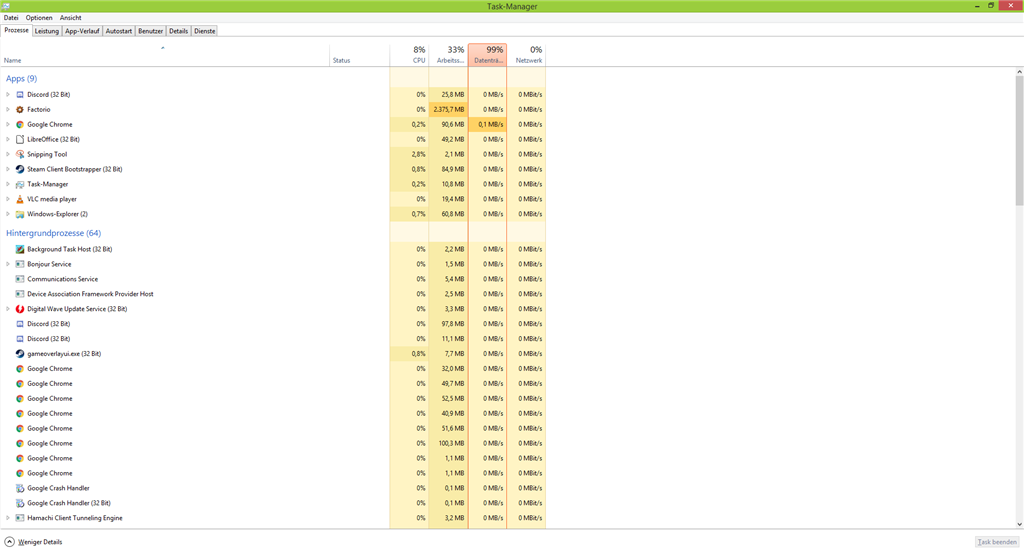Expand the Factorio process group
The width and height of the screenshot is (1024, 553).
click(x=8, y=110)
